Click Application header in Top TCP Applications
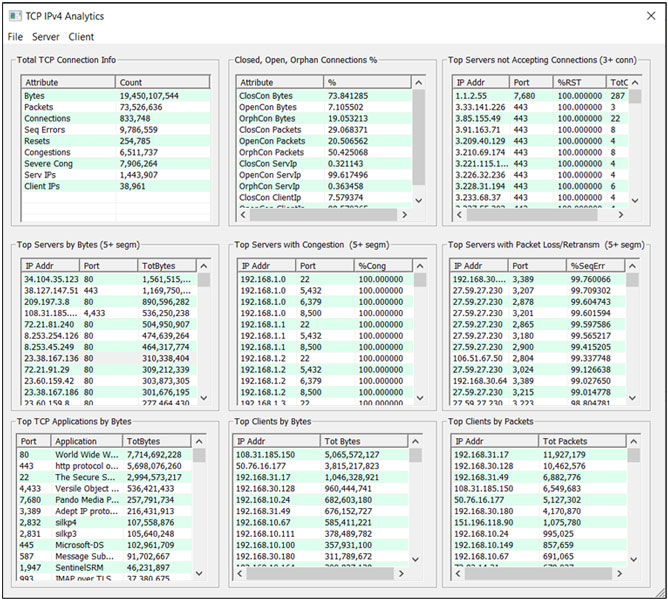 pos(87,441)
